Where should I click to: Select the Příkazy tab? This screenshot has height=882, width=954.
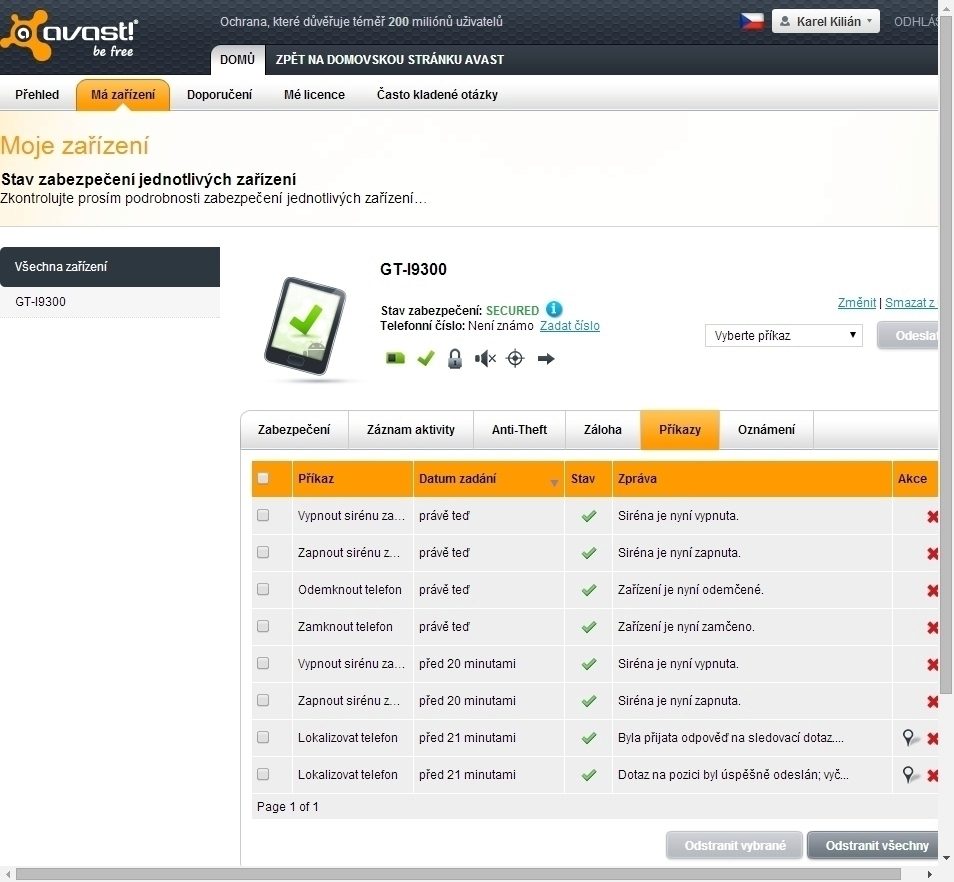680,429
